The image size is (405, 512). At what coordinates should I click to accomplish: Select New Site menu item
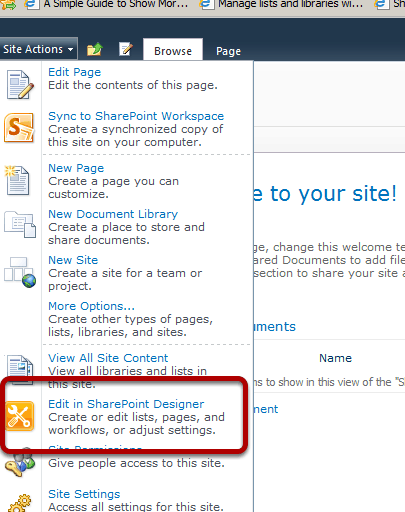73,260
